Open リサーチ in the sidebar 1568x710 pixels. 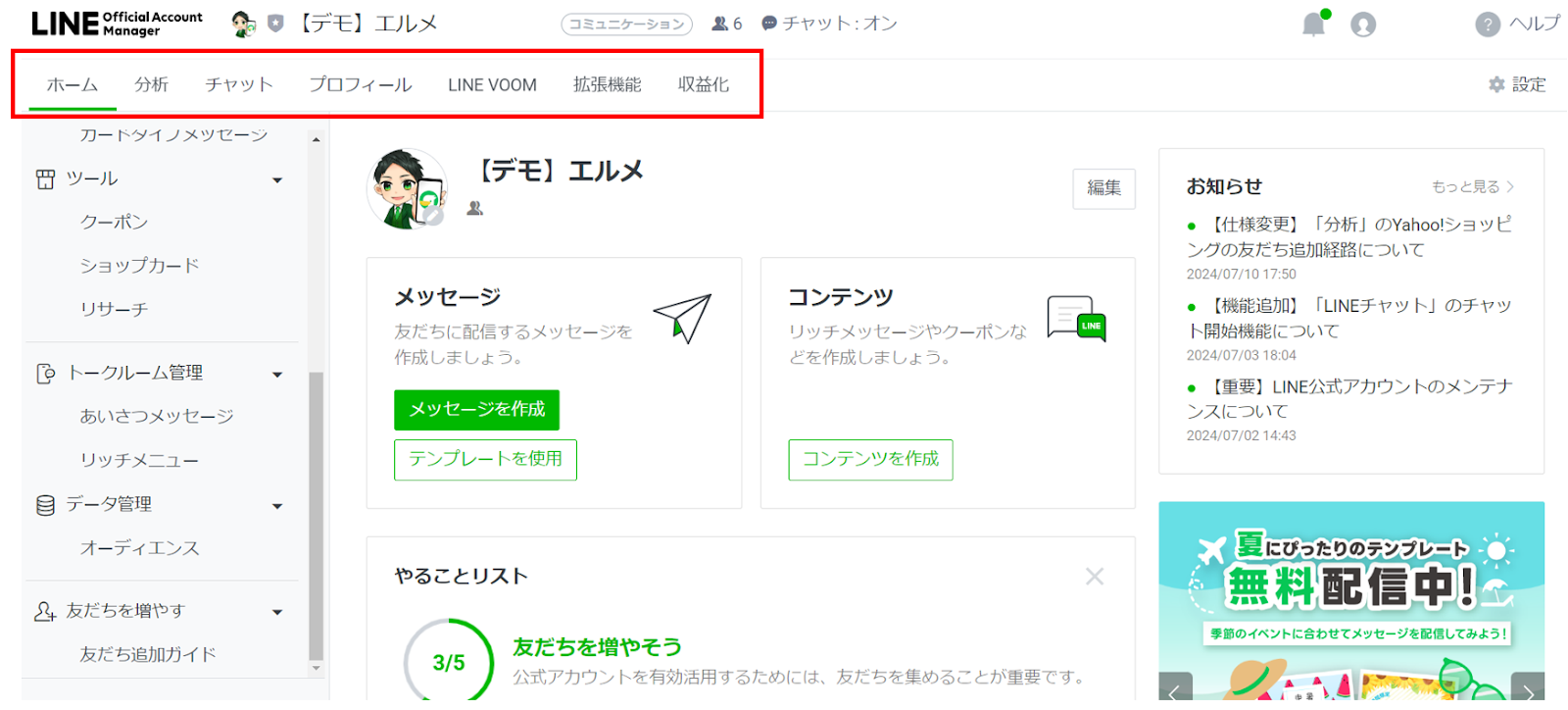(x=115, y=310)
